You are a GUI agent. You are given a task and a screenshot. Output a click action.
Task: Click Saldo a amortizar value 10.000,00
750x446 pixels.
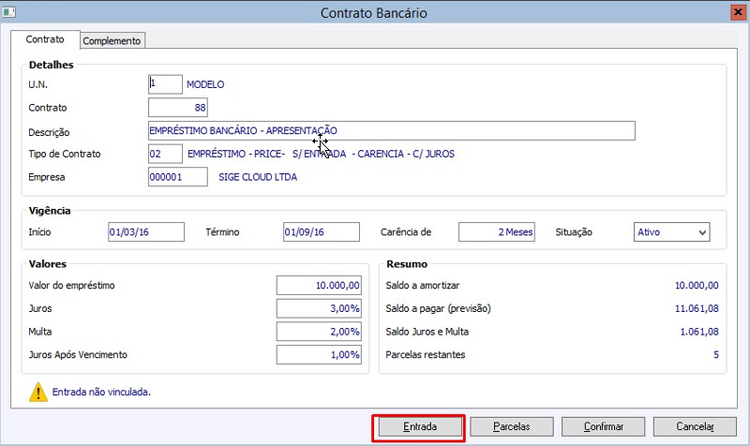696,286
